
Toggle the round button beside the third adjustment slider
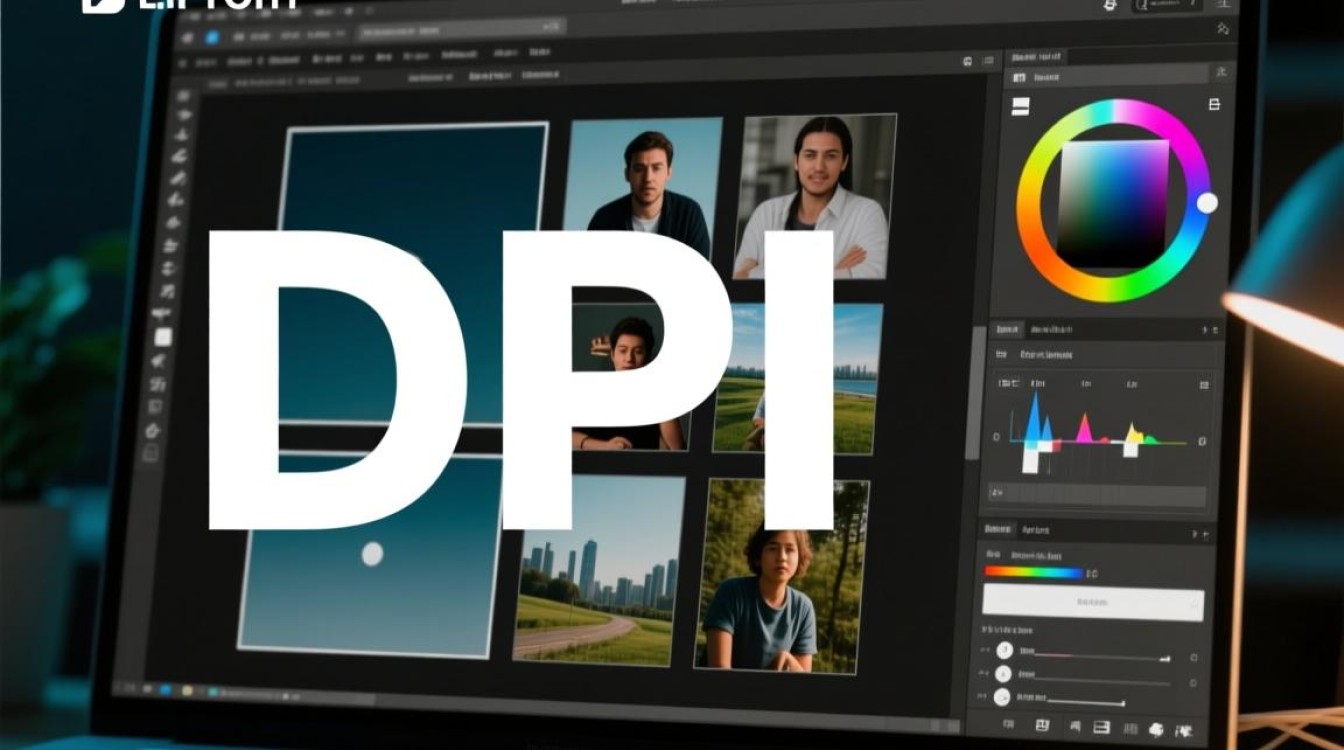coord(1003,699)
